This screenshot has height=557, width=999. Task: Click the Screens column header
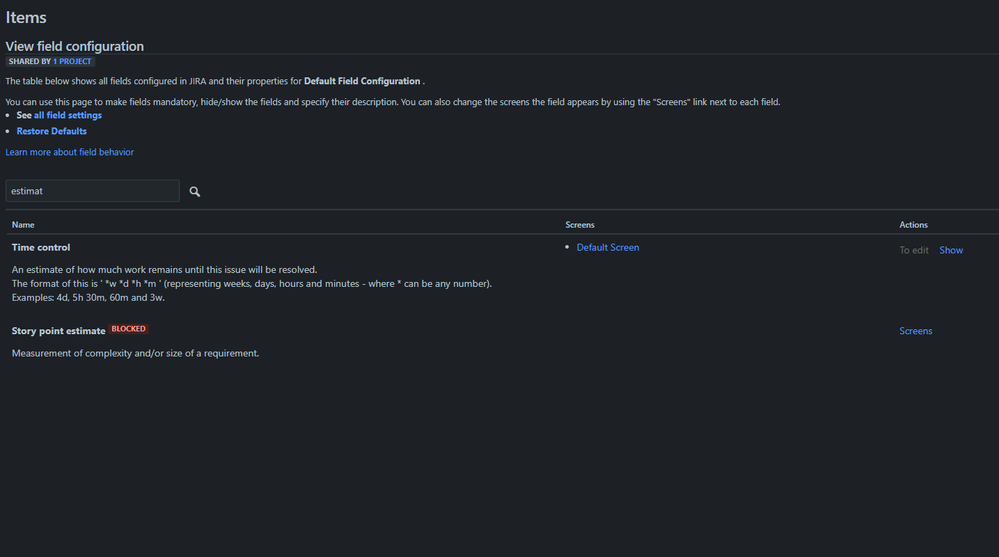point(580,225)
